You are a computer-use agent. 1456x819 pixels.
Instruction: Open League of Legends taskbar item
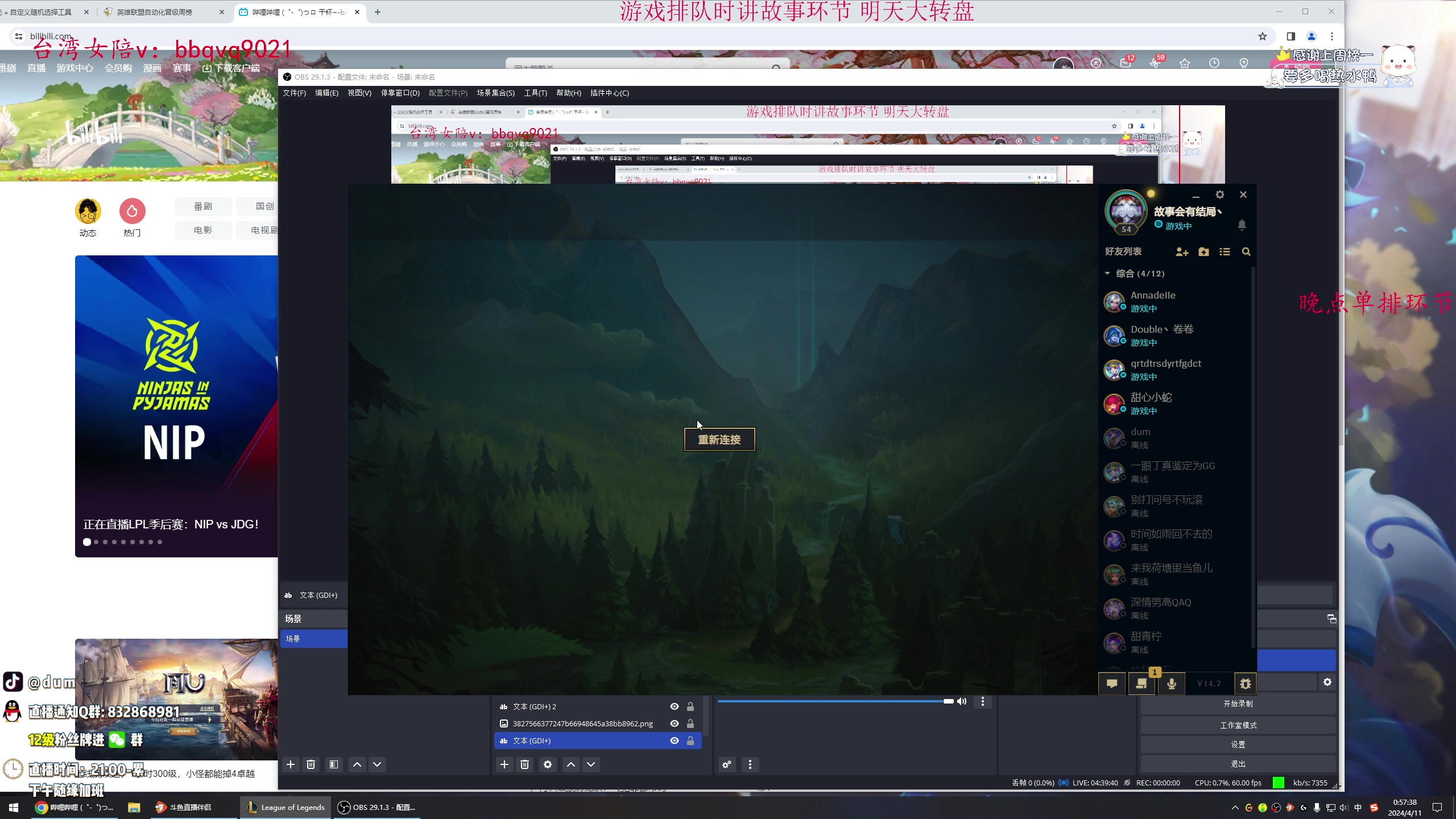point(286,807)
